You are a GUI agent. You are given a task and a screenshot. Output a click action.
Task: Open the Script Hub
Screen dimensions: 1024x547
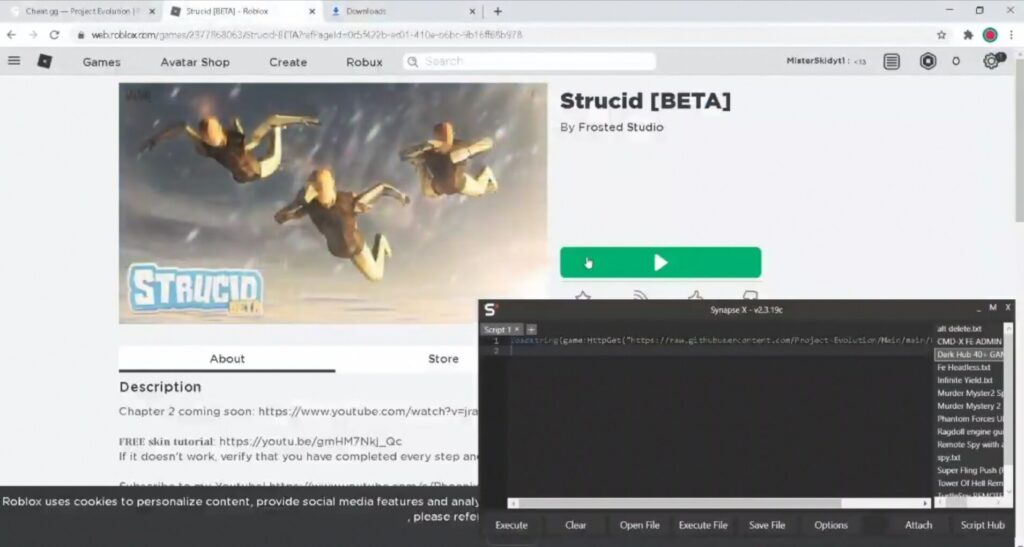982,525
